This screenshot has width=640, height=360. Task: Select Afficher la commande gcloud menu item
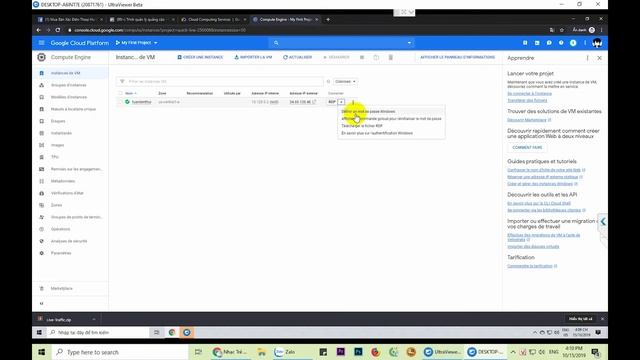click(x=391, y=119)
